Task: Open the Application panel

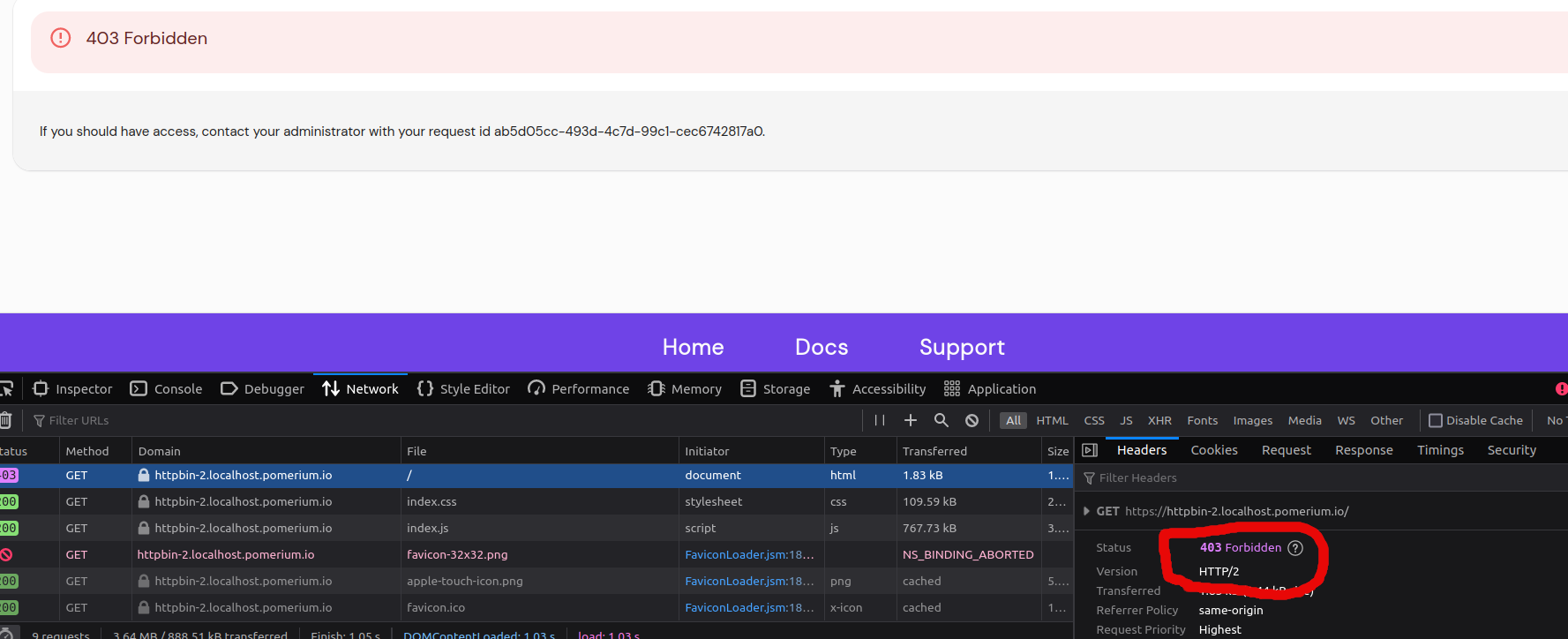Action: 990,388
